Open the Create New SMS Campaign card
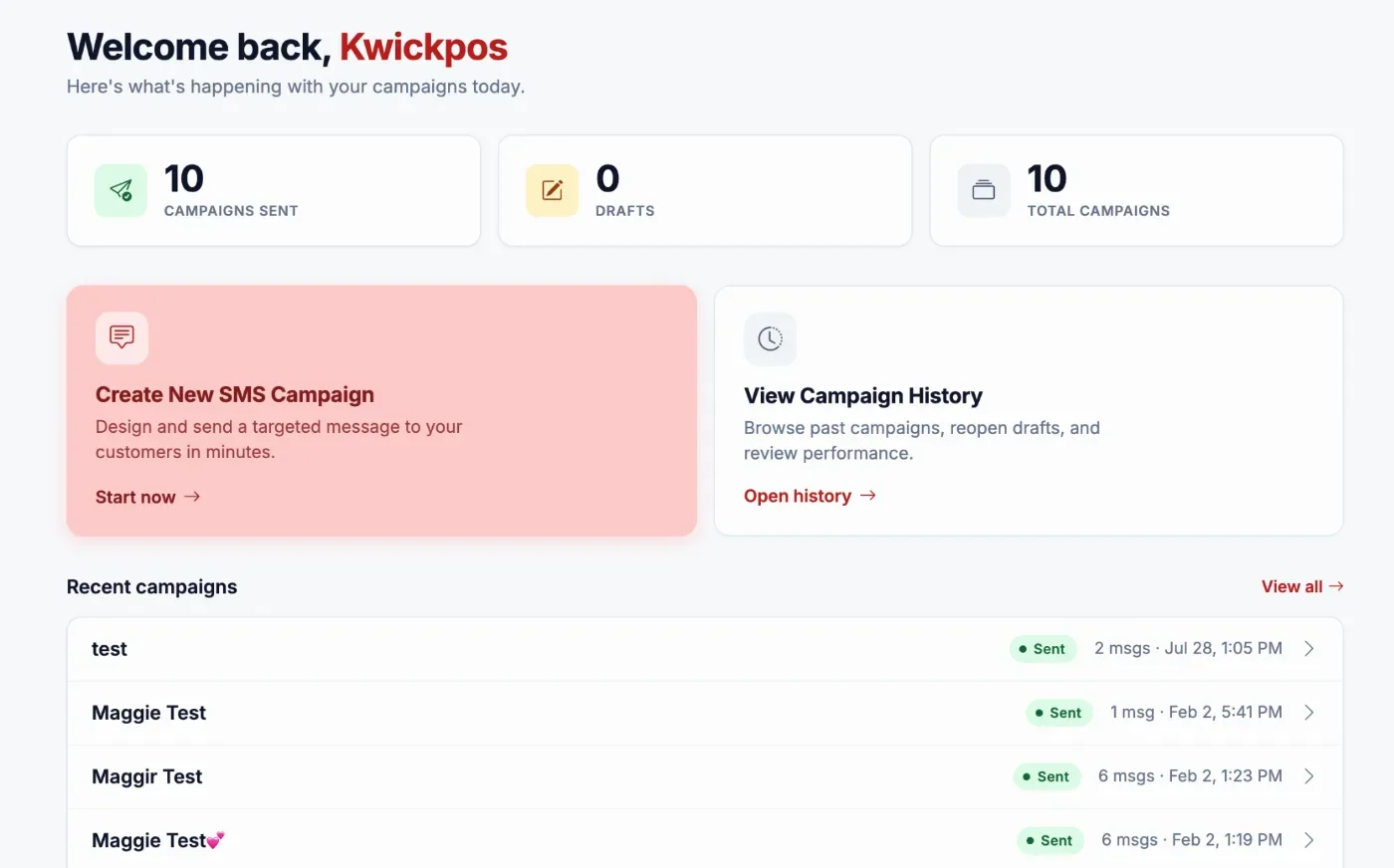Viewport: 1394px width, 868px height. pos(381,411)
